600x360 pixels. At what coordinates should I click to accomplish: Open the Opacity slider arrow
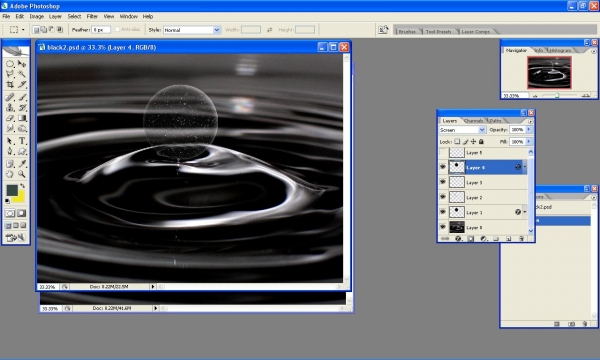pyautogui.click(x=529, y=130)
